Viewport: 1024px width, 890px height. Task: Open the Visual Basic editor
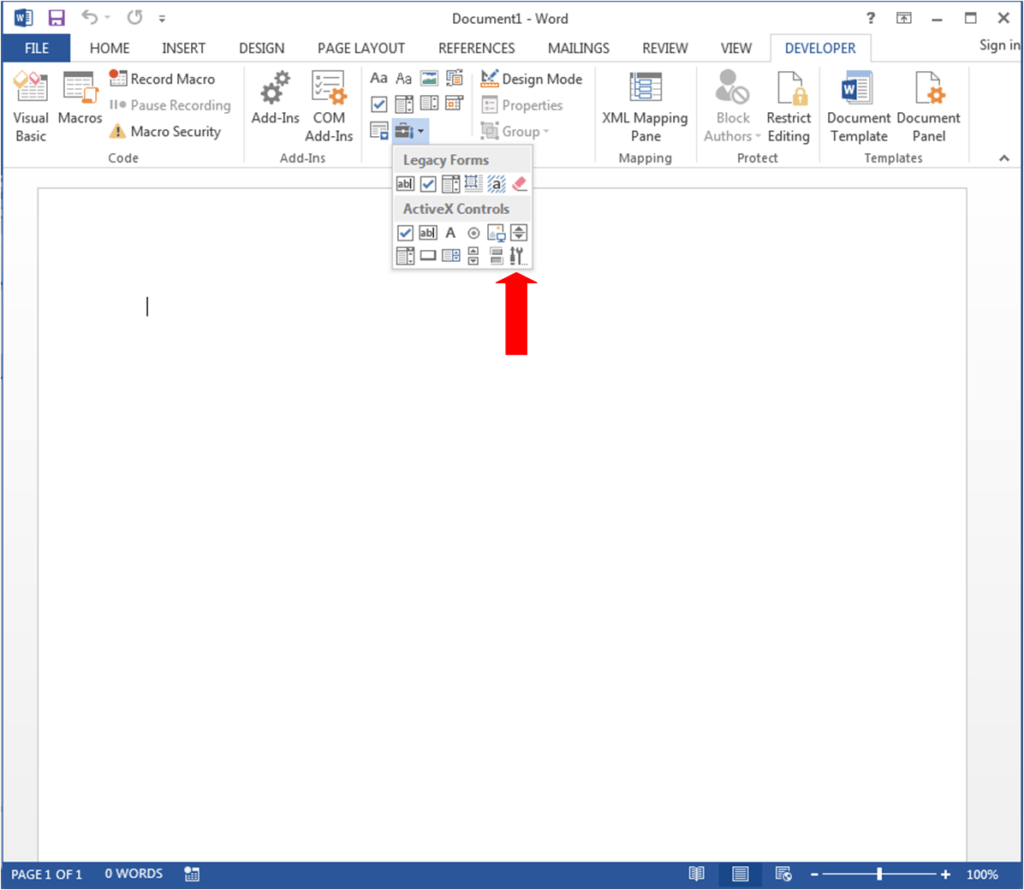pyautogui.click(x=30, y=105)
